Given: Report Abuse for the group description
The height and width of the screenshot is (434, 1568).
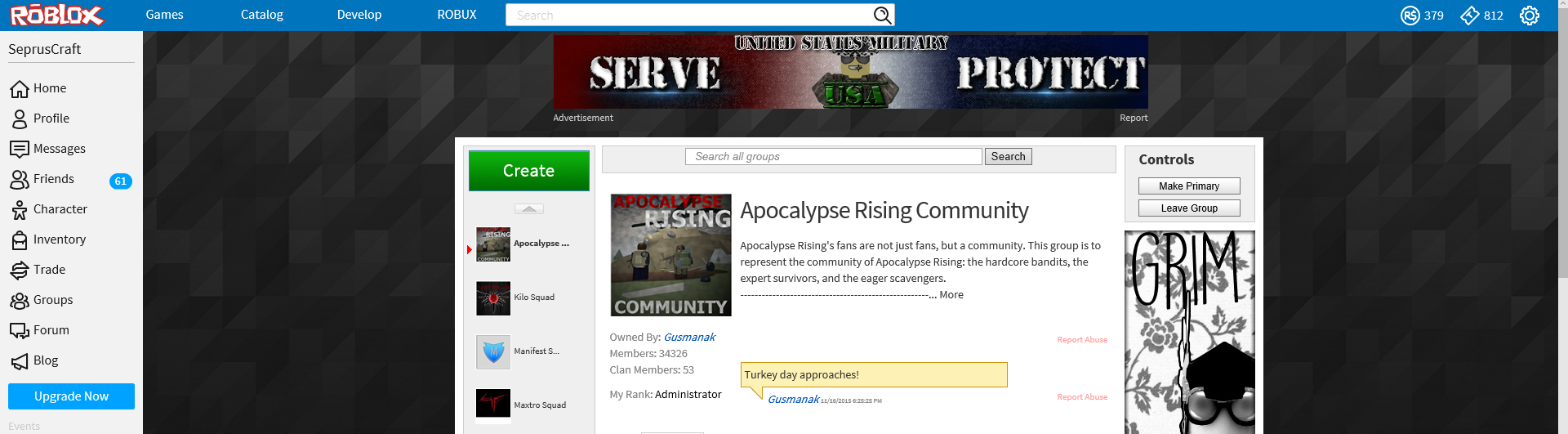Looking at the screenshot, I should click(x=1082, y=340).
